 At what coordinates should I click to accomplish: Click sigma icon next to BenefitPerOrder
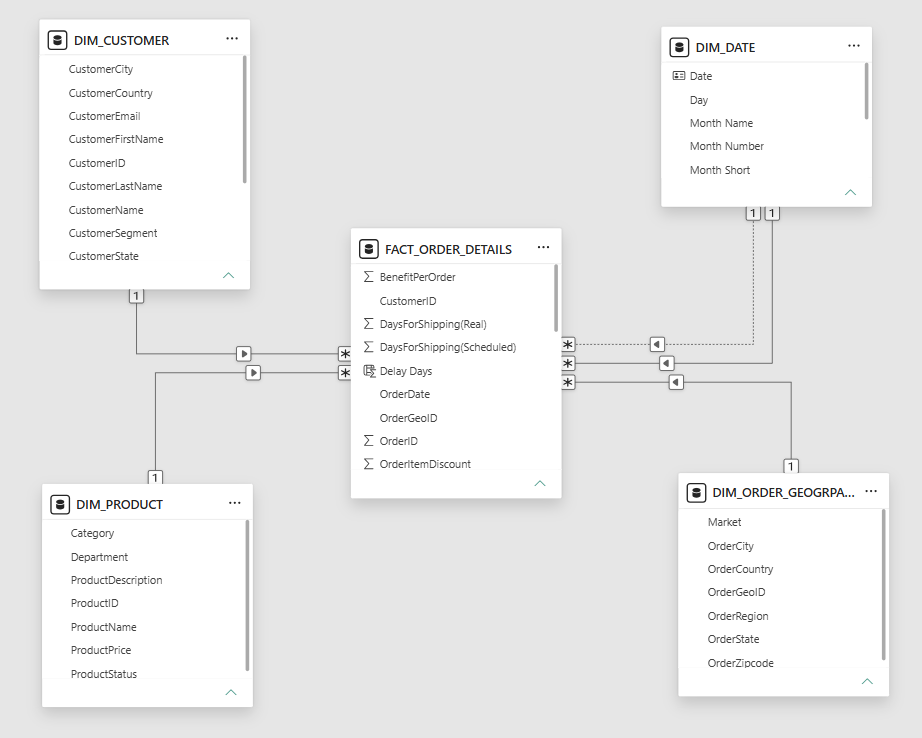point(369,276)
